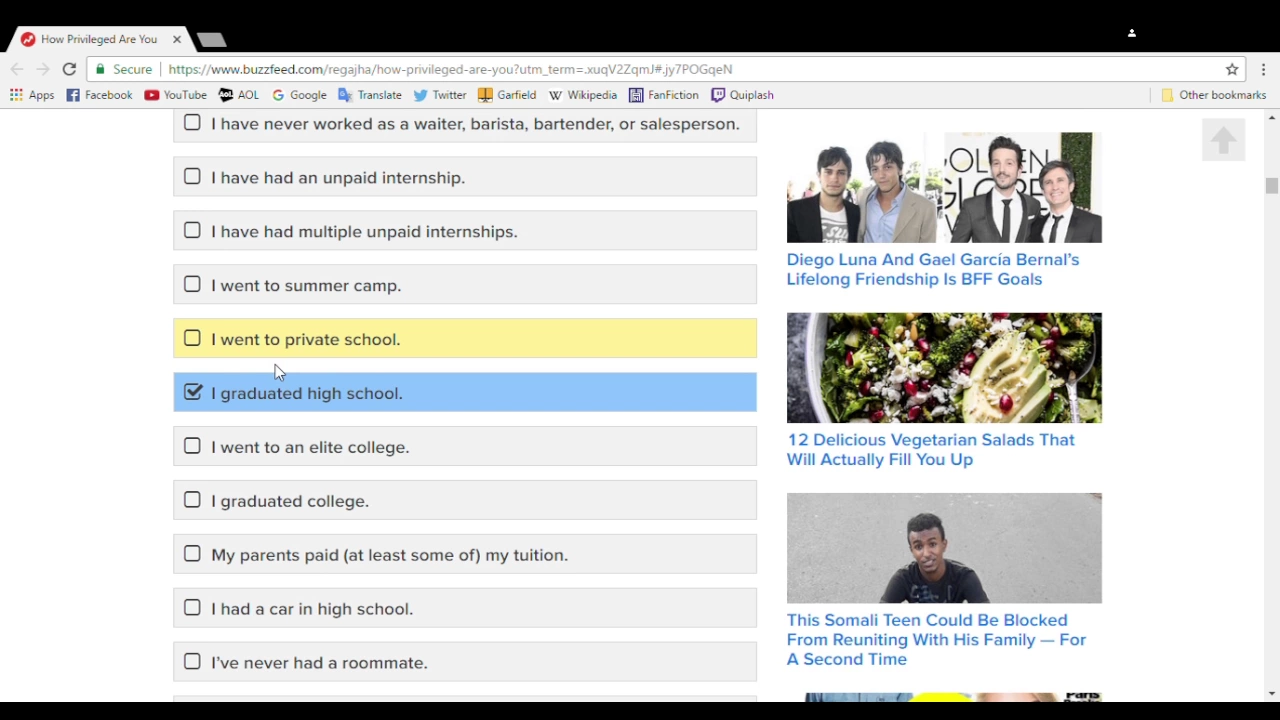Click the vertical scrollbar thumb
The width and height of the screenshot is (1280, 720).
1271,186
